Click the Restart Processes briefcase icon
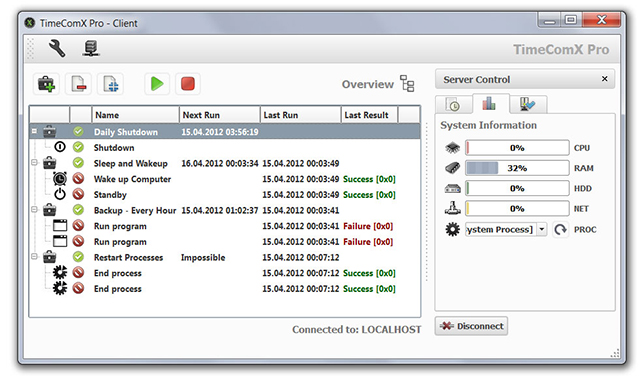Viewport: 640px width, 384px height. click(x=50, y=257)
